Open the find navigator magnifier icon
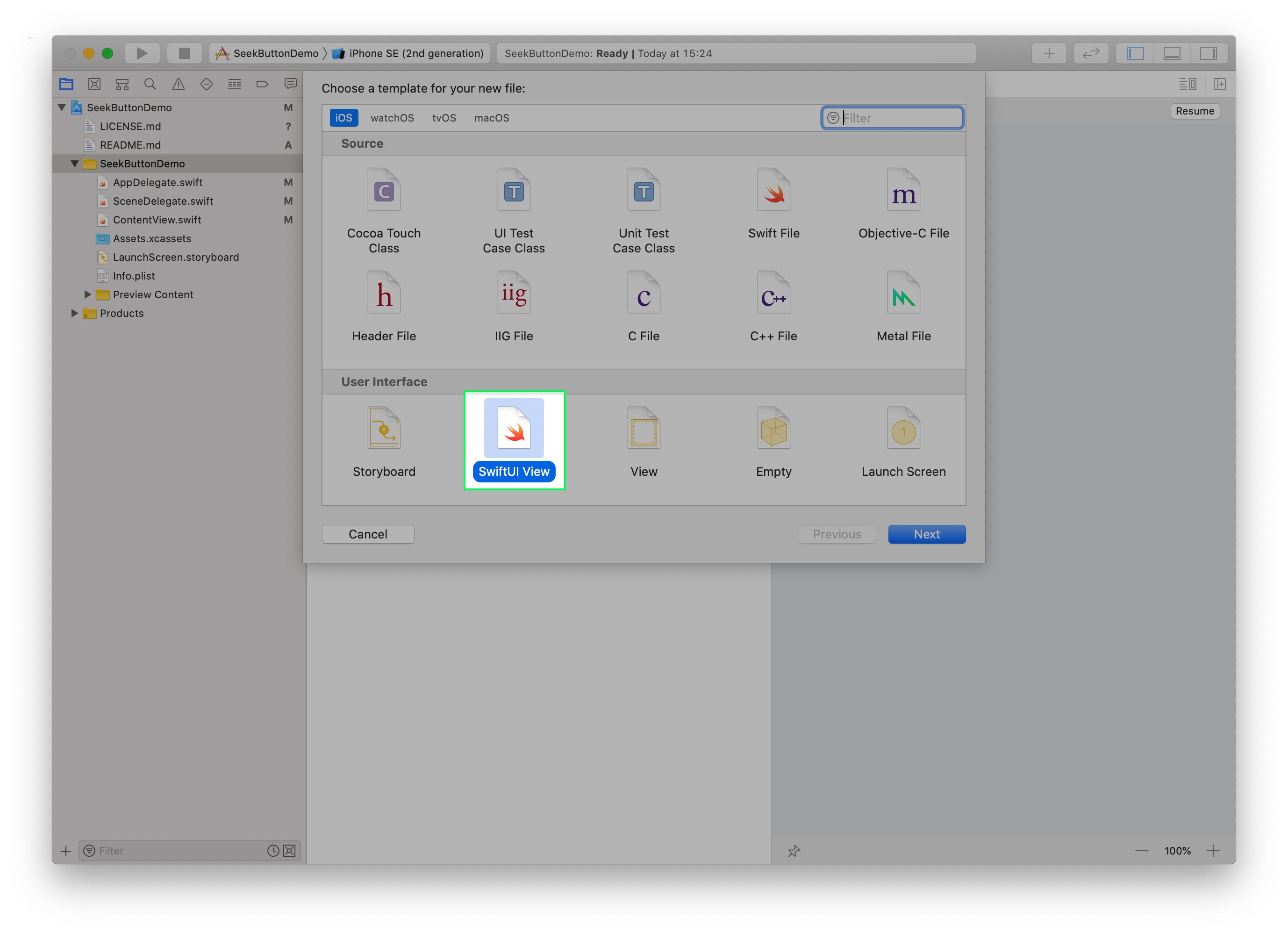 [x=150, y=84]
